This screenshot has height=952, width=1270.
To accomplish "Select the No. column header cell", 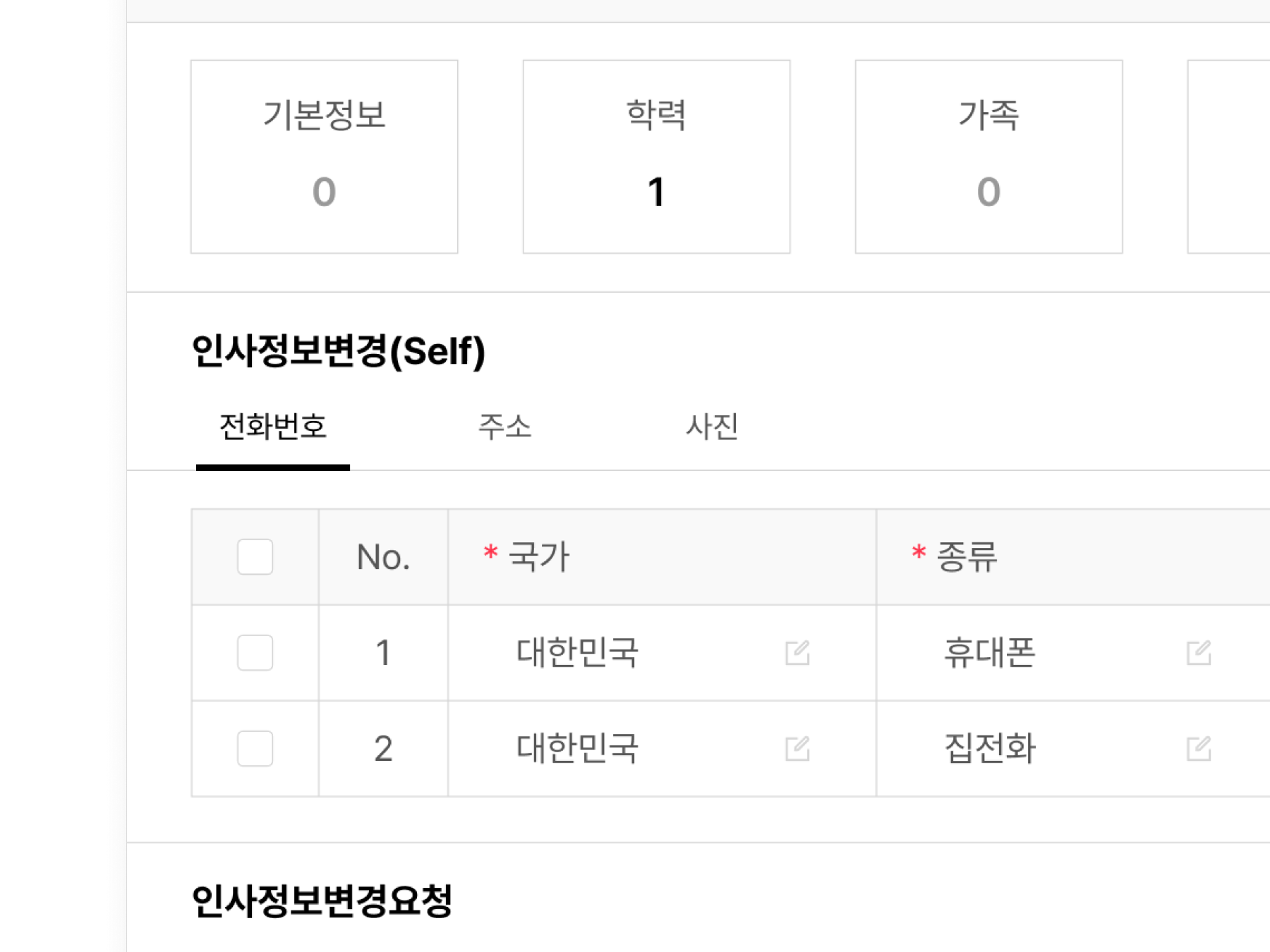I will (384, 557).
